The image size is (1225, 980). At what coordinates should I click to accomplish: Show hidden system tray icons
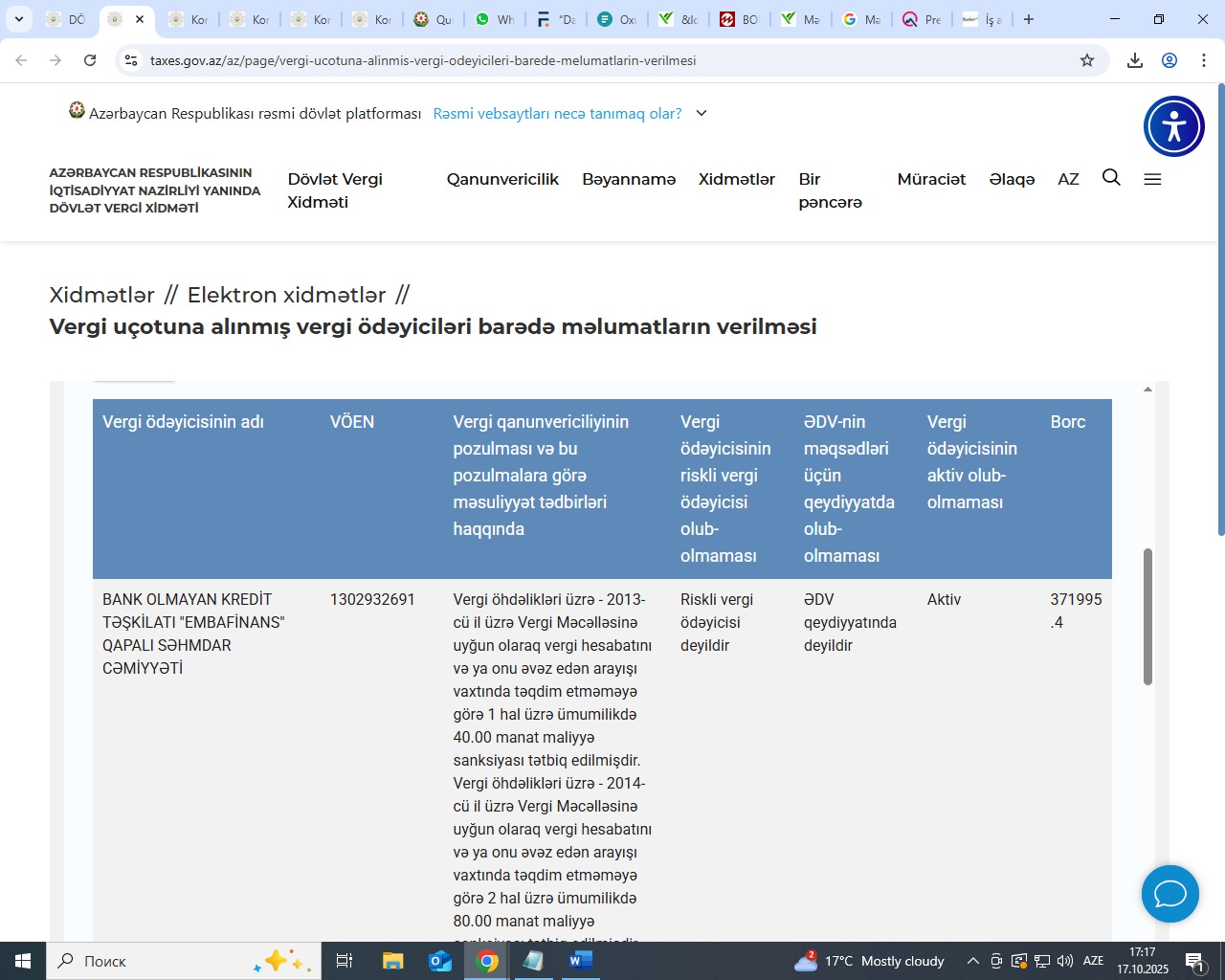point(972,961)
